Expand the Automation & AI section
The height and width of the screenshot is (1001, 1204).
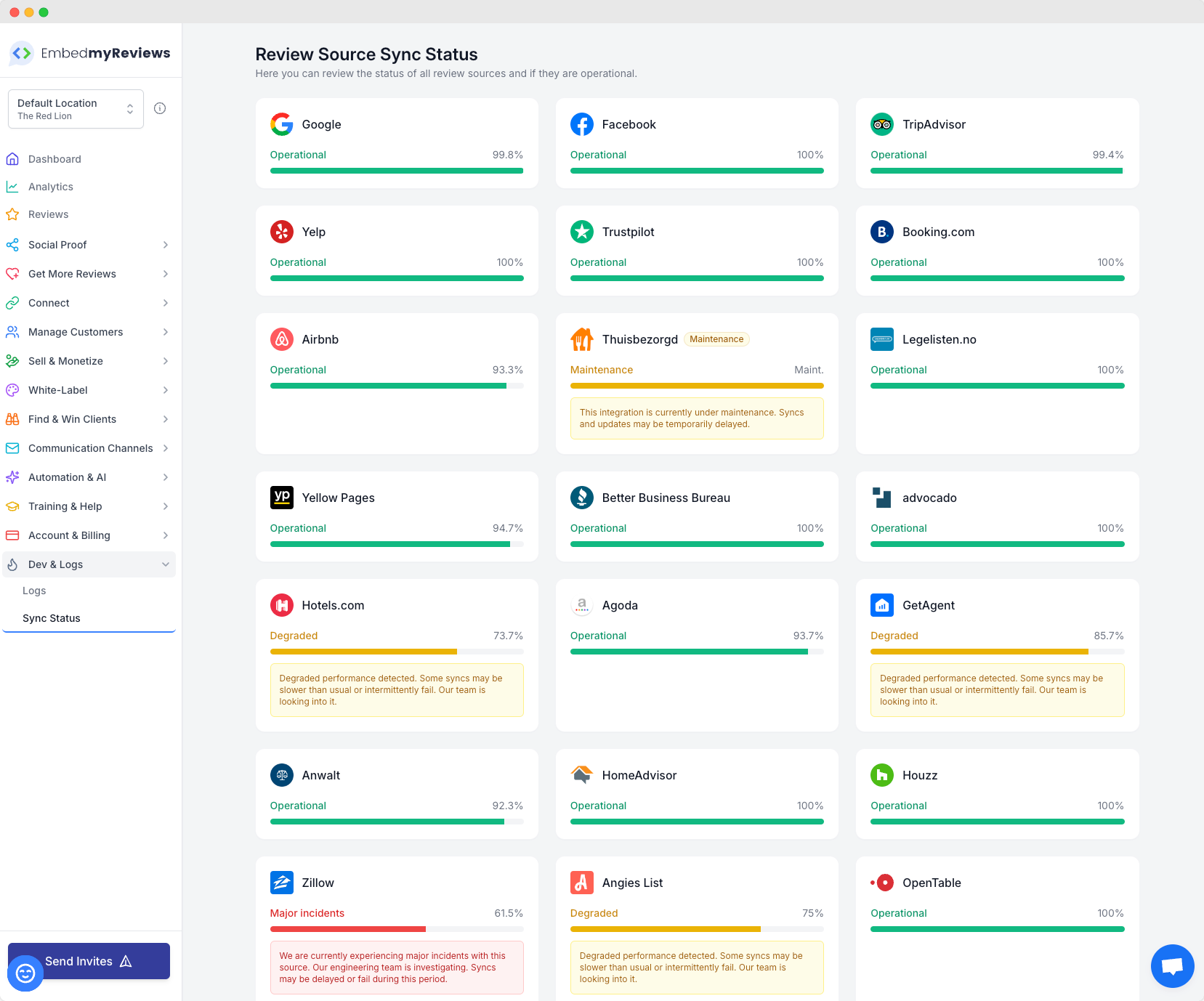click(x=89, y=477)
